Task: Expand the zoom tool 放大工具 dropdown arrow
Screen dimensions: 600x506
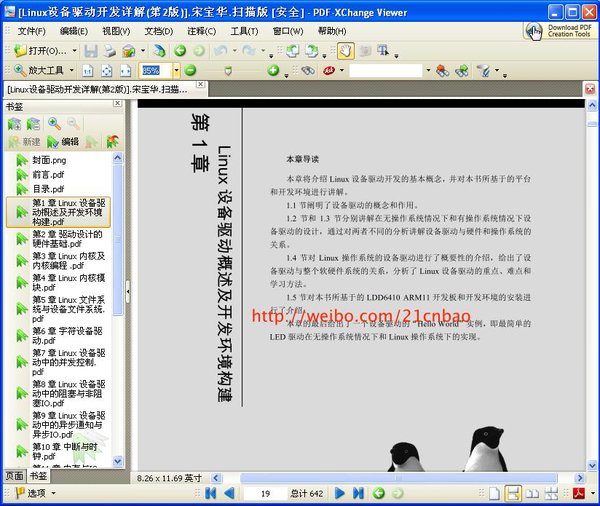Action: point(72,70)
